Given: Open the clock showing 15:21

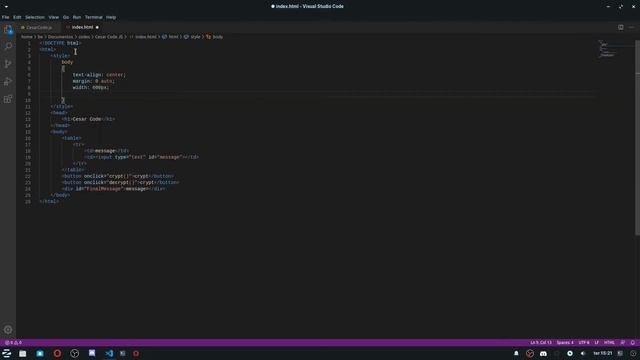Looking at the screenshot, I should click(603, 353).
